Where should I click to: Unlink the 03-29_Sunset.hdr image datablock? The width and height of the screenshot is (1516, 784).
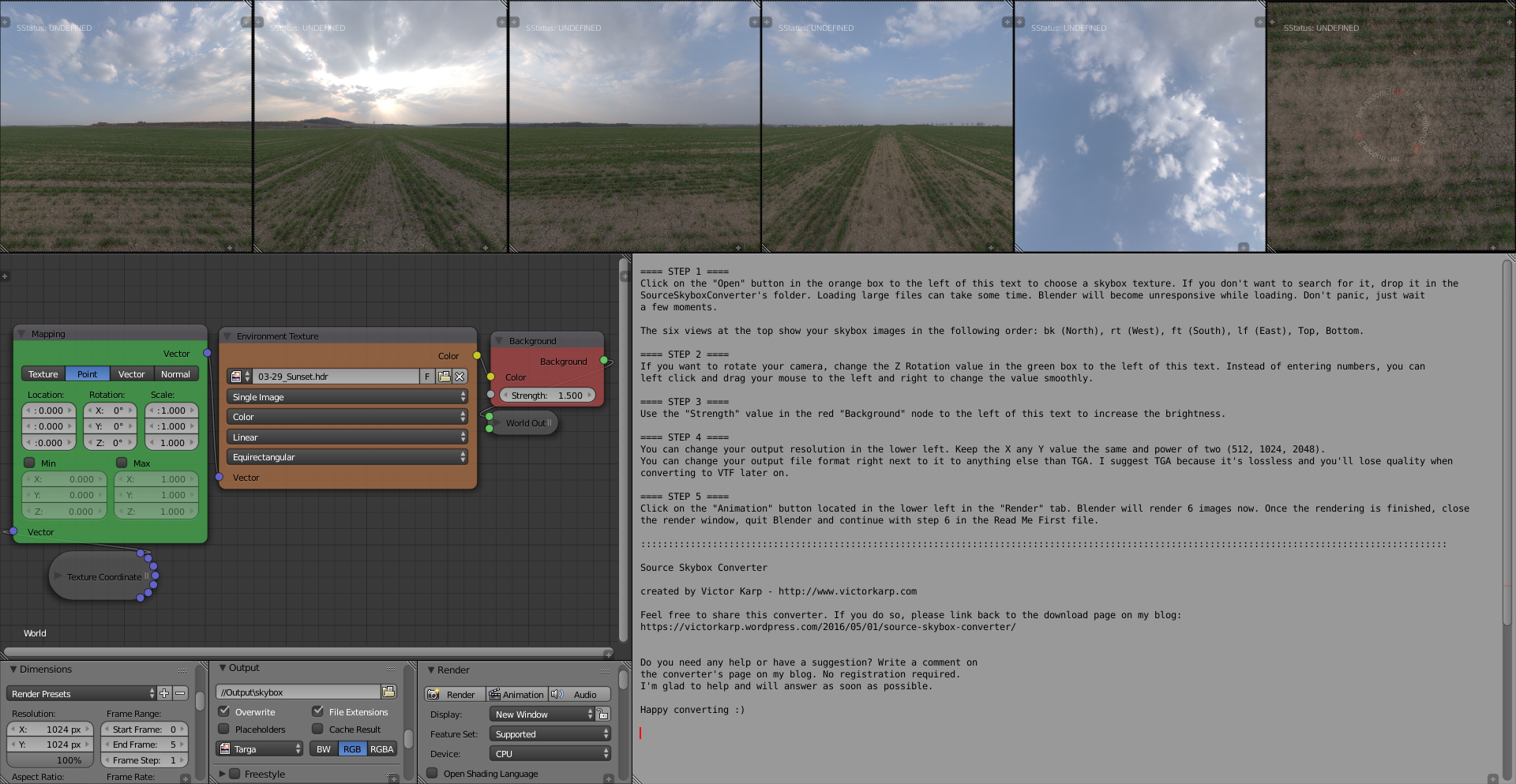pos(460,377)
